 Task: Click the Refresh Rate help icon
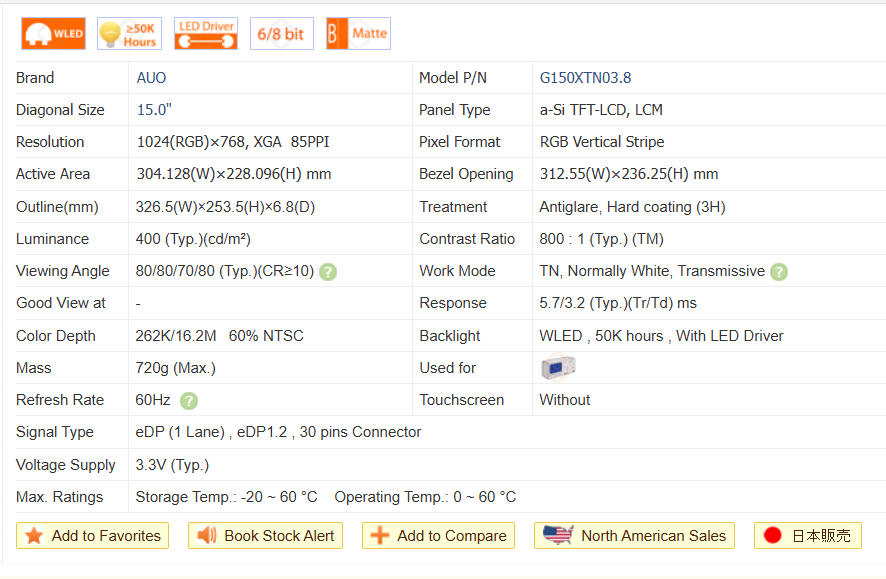pos(188,401)
